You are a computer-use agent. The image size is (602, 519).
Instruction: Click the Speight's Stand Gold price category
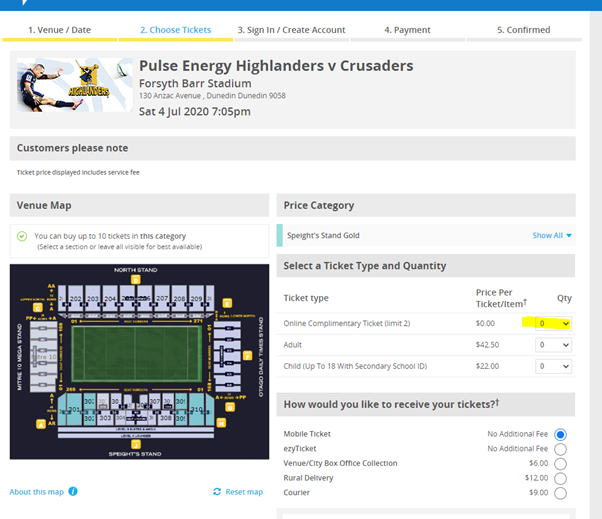[323, 235]
